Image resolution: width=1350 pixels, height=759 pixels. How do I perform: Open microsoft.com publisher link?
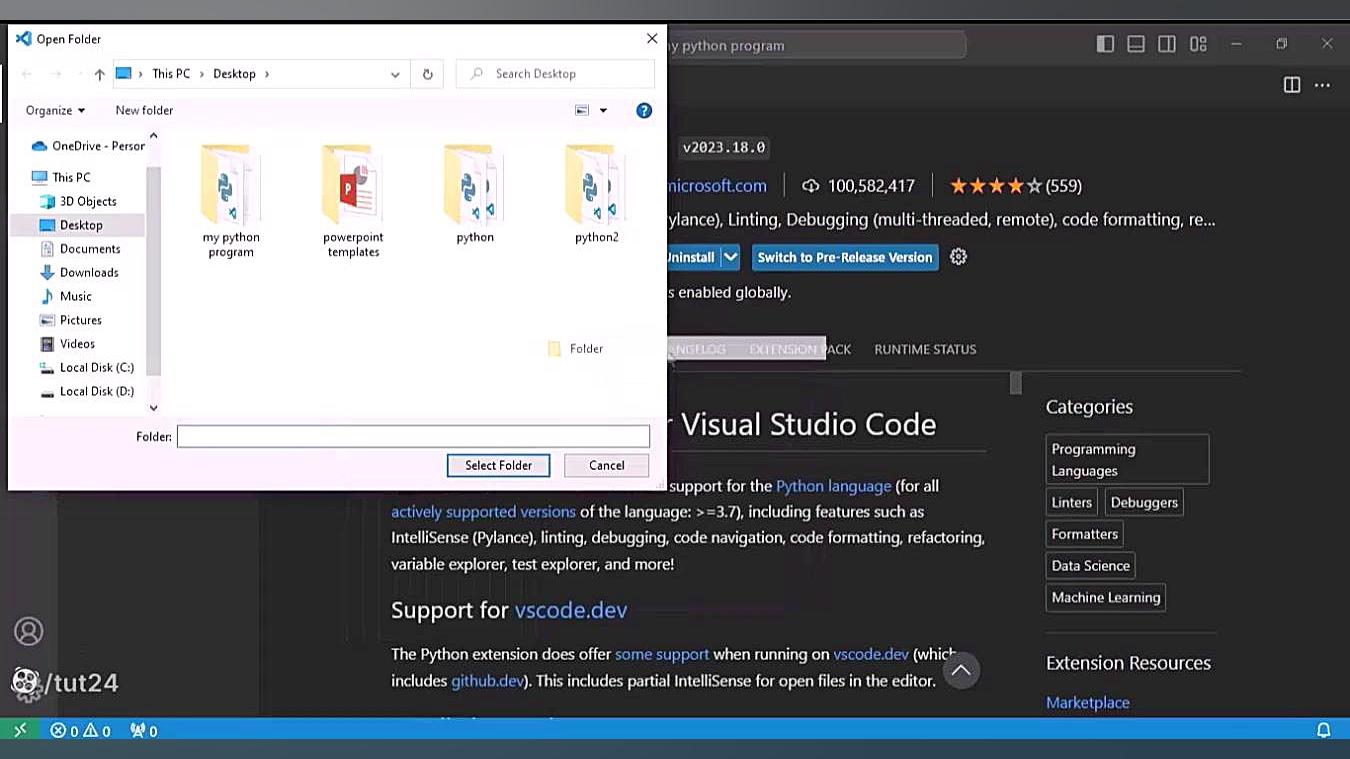click(x=717, y=186)
